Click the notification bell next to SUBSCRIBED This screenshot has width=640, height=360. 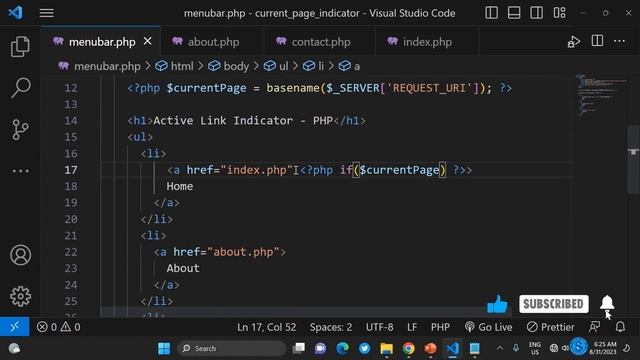pos(607,303)
